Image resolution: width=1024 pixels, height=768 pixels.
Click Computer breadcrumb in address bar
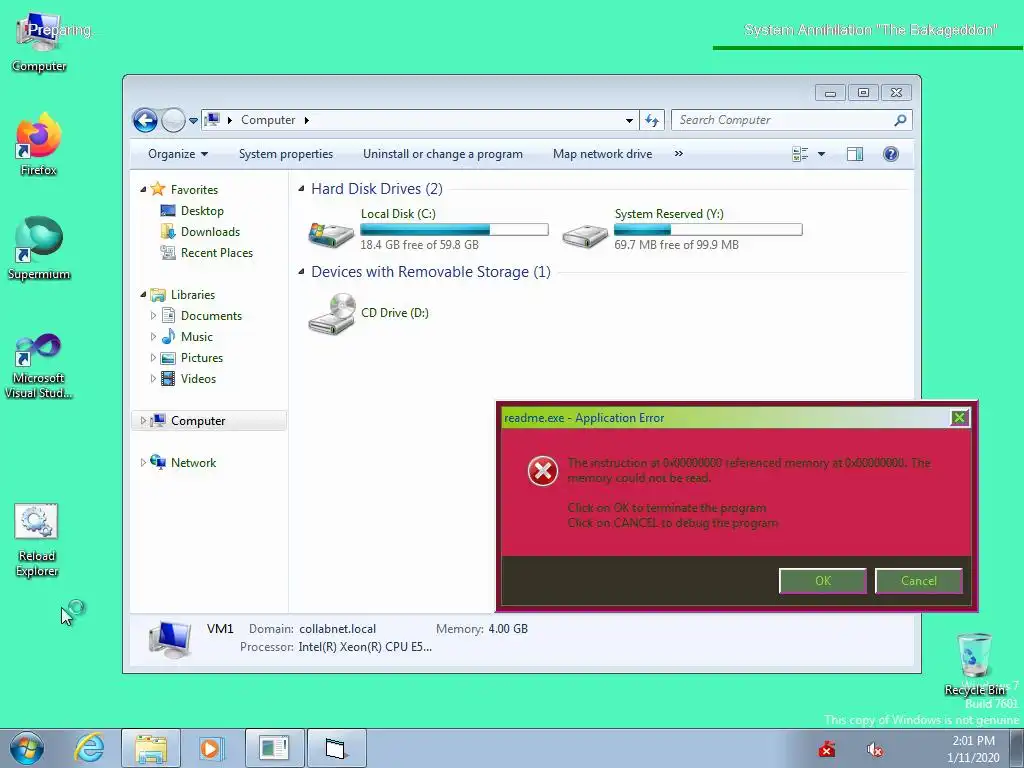268,120
